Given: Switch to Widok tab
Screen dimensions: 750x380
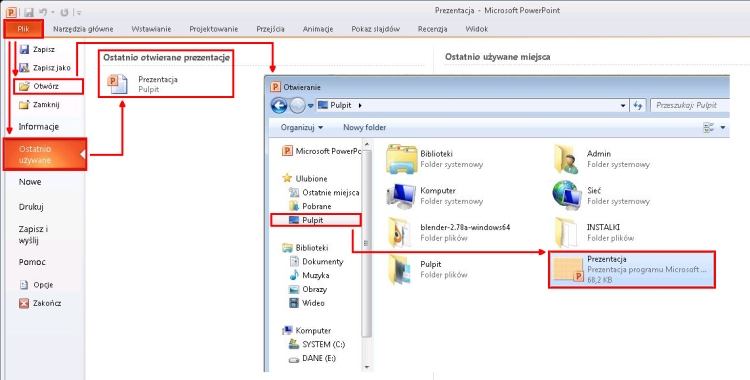Looking at the screenshot, I should [x=476, y=29].
